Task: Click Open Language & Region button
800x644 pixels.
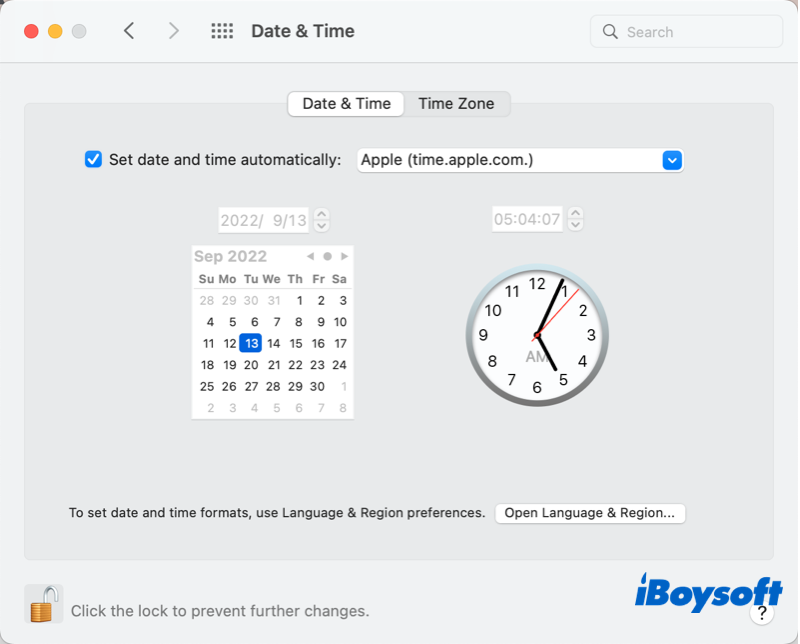Action: [x=590, y=513]
